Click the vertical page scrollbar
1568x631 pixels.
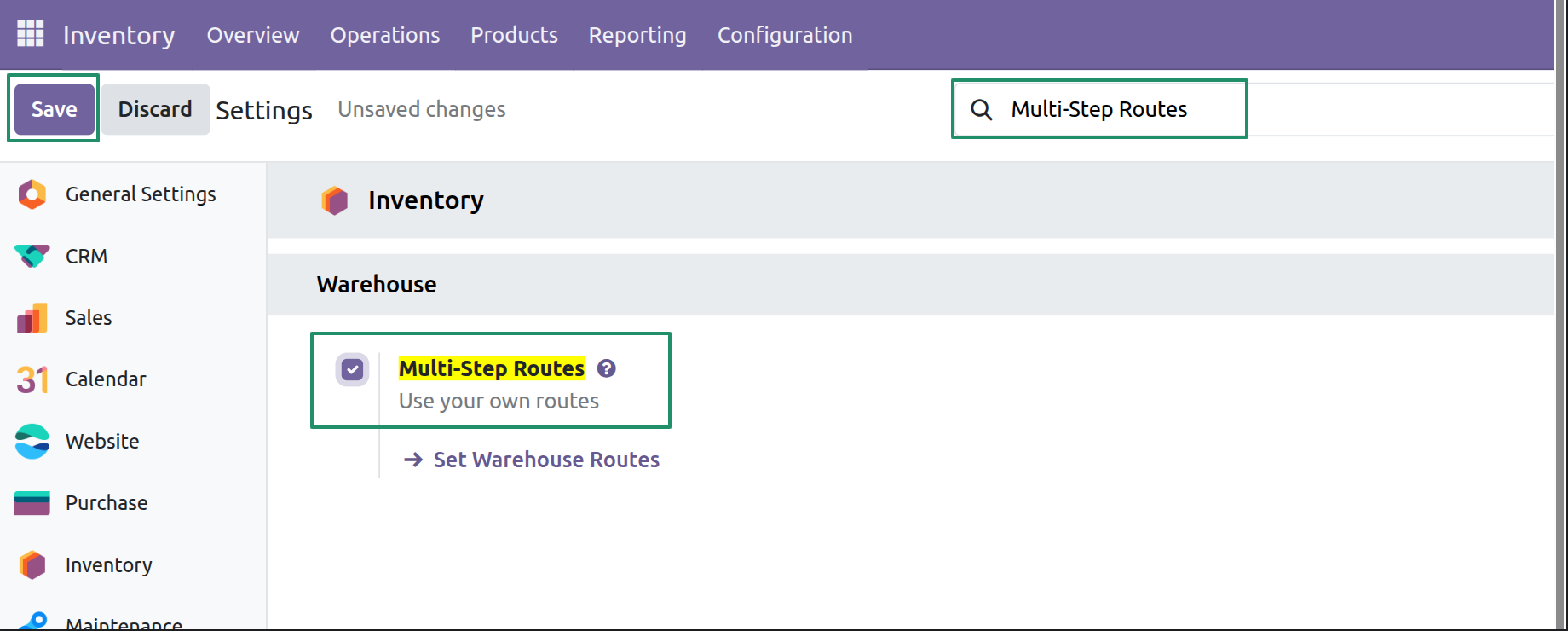pyautogui.click(x=1561, y=315)
